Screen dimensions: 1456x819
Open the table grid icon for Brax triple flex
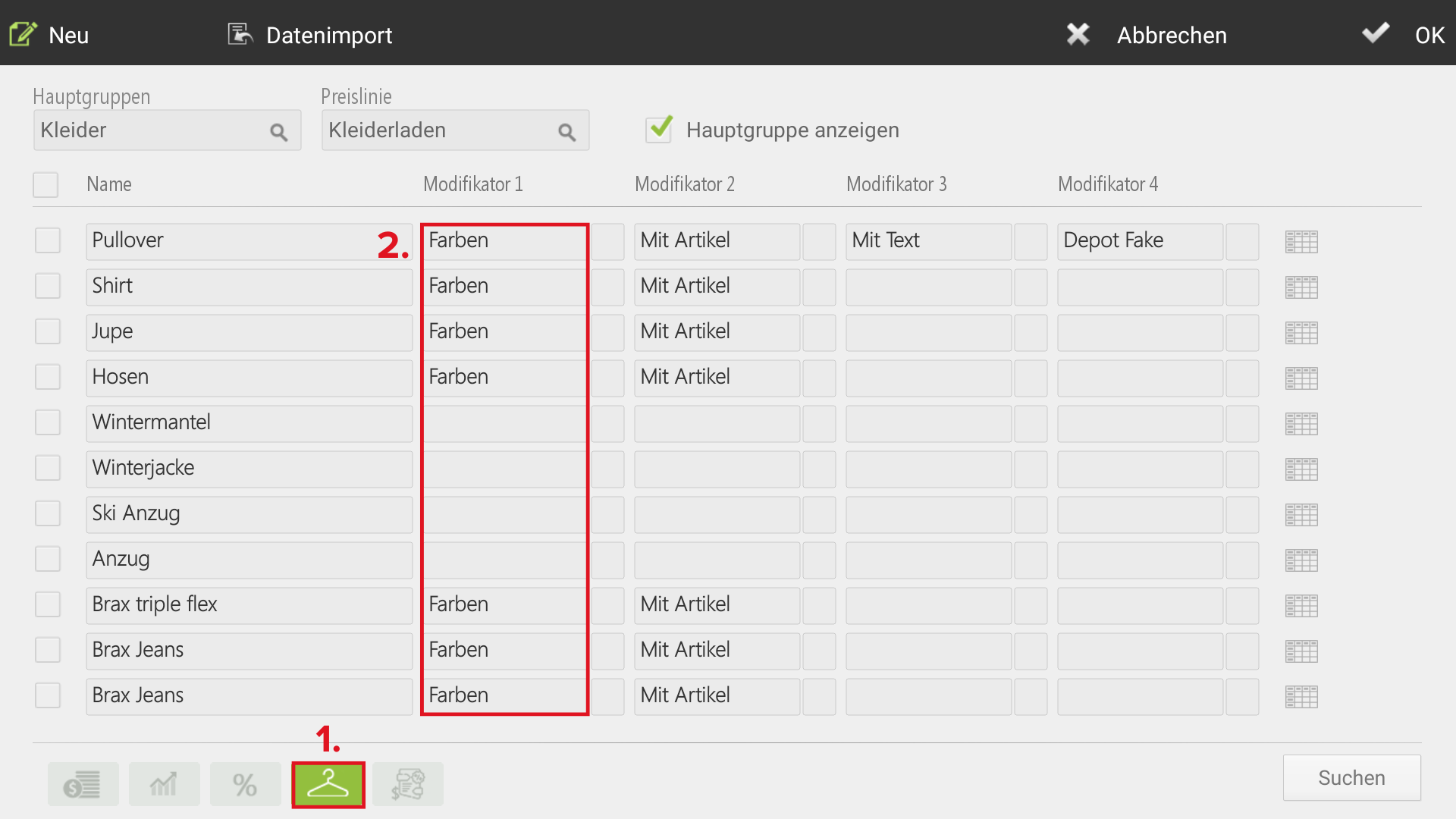(x=1301, y=606)
